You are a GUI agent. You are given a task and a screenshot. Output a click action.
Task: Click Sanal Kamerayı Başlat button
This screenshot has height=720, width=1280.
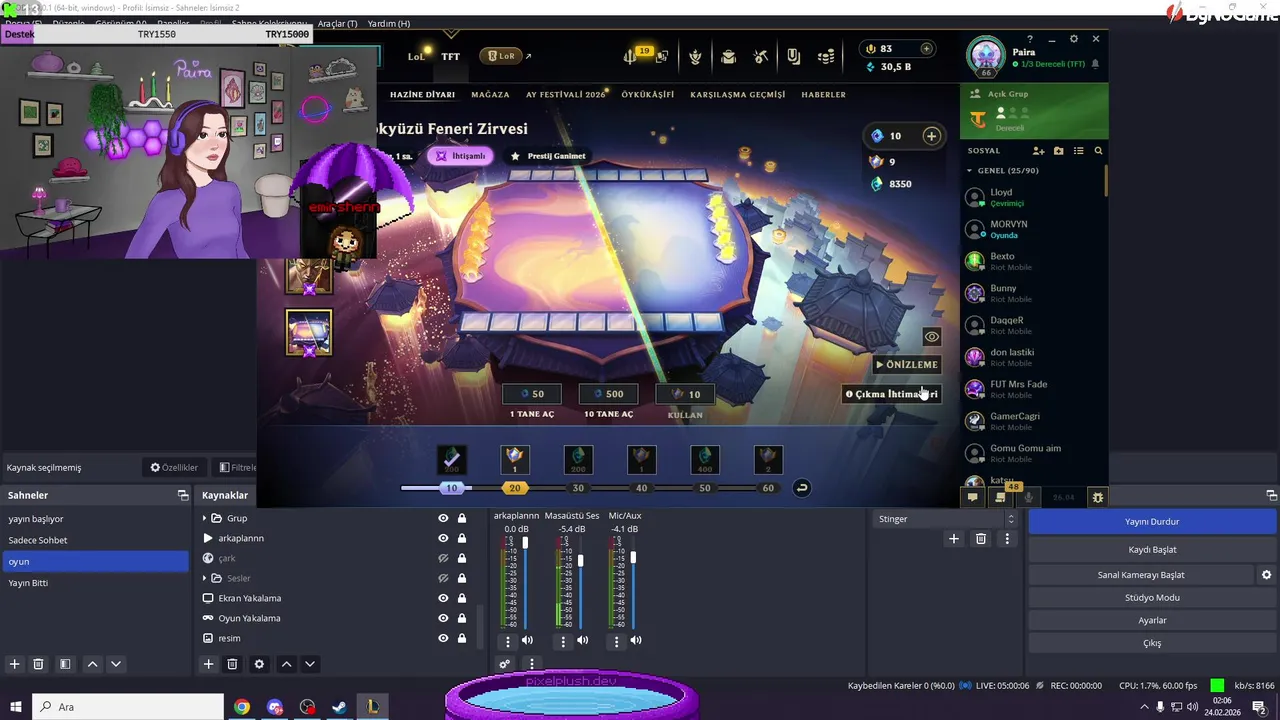pos(1141,575)
